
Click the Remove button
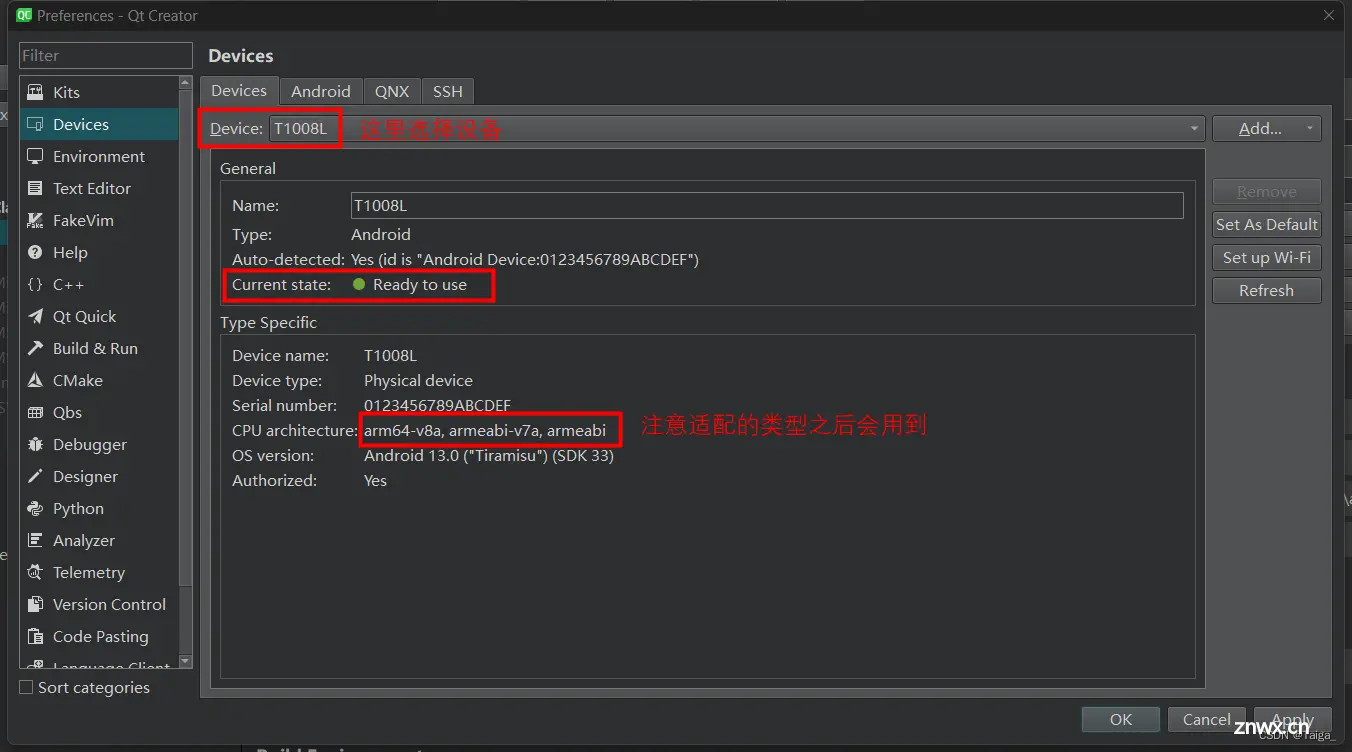tap(1266, 191)
